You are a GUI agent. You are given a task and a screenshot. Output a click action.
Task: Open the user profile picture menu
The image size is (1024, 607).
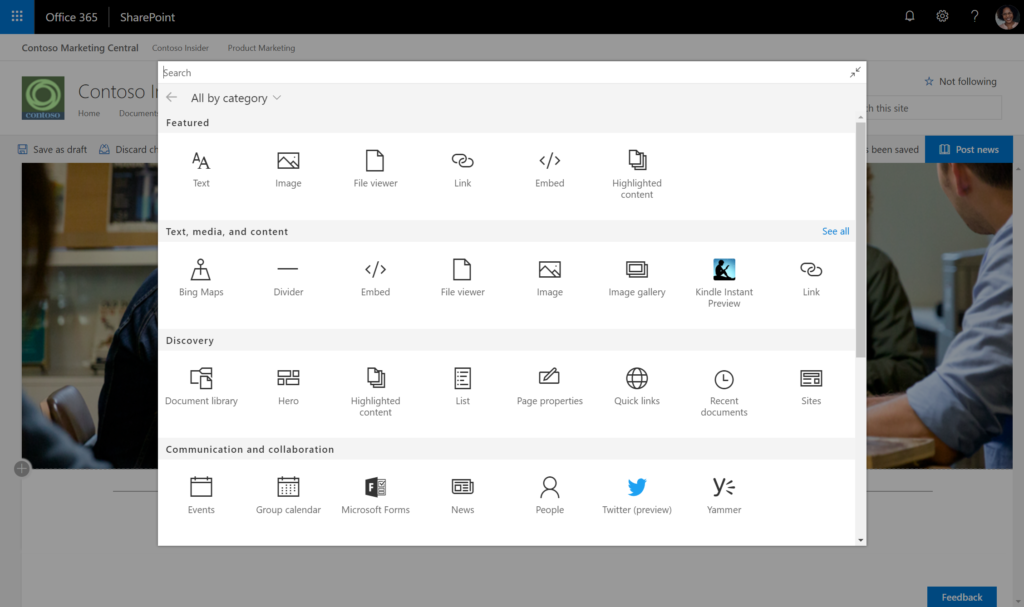(1006, 17)
